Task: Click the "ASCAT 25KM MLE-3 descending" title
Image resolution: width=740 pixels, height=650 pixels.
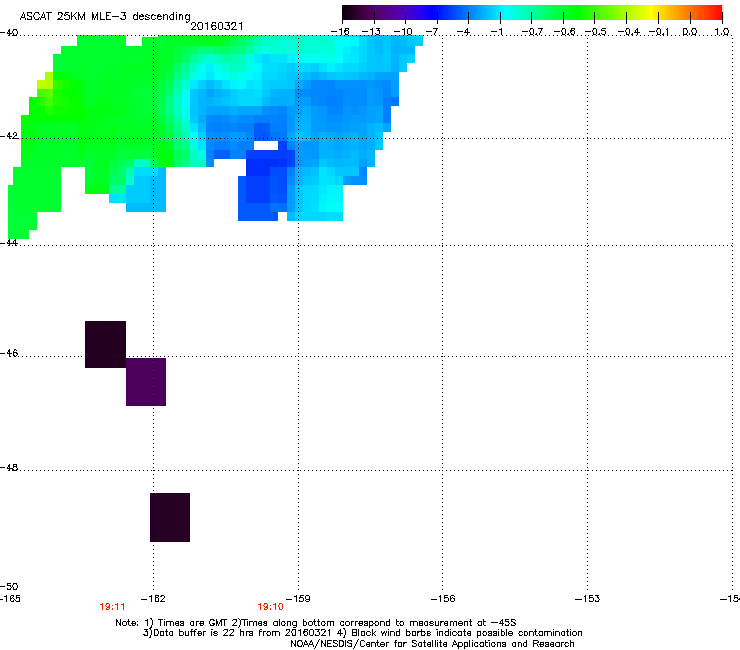Action: point(105,17)
